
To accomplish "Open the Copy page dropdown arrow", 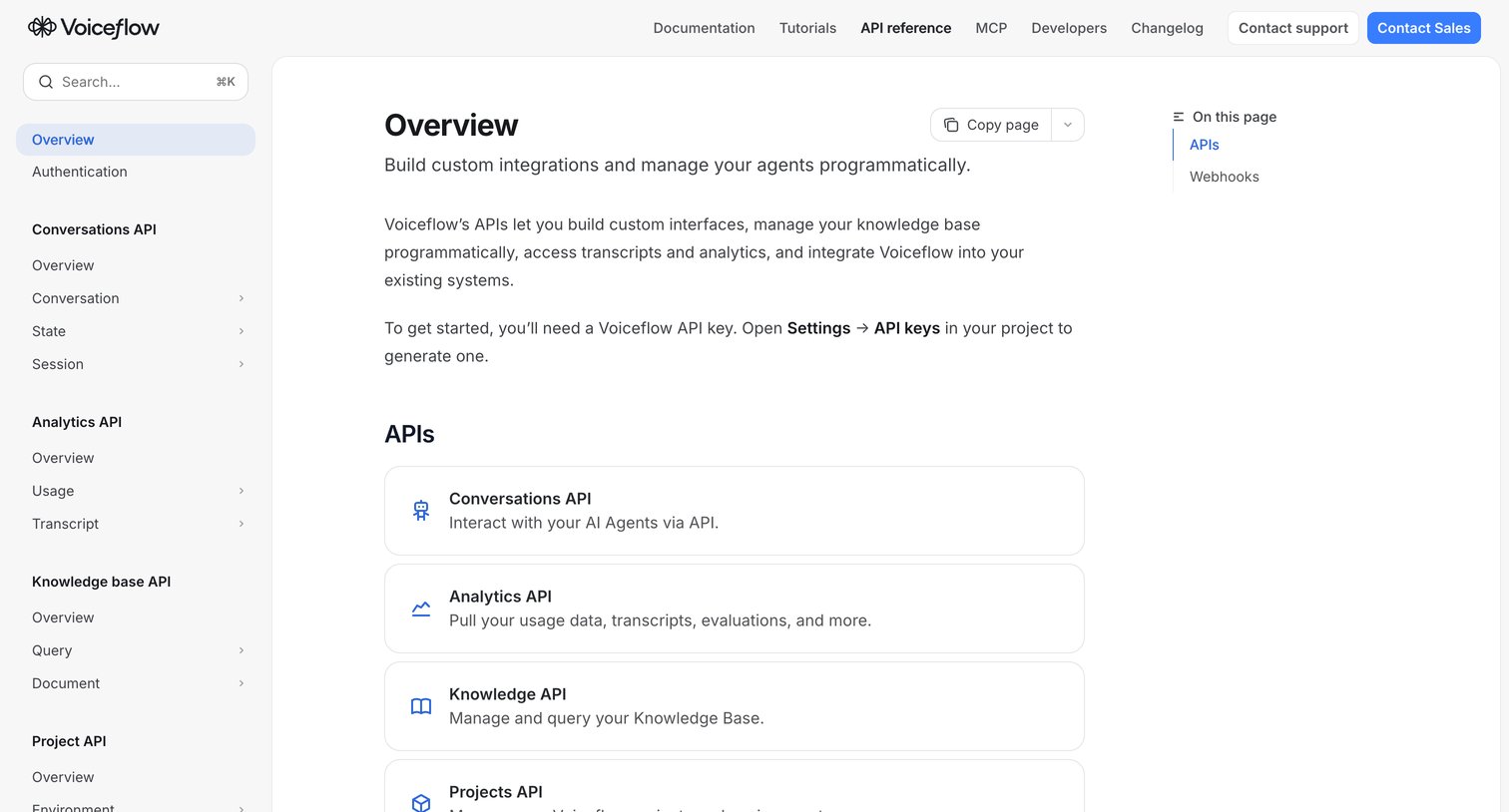I will 1068,125.
